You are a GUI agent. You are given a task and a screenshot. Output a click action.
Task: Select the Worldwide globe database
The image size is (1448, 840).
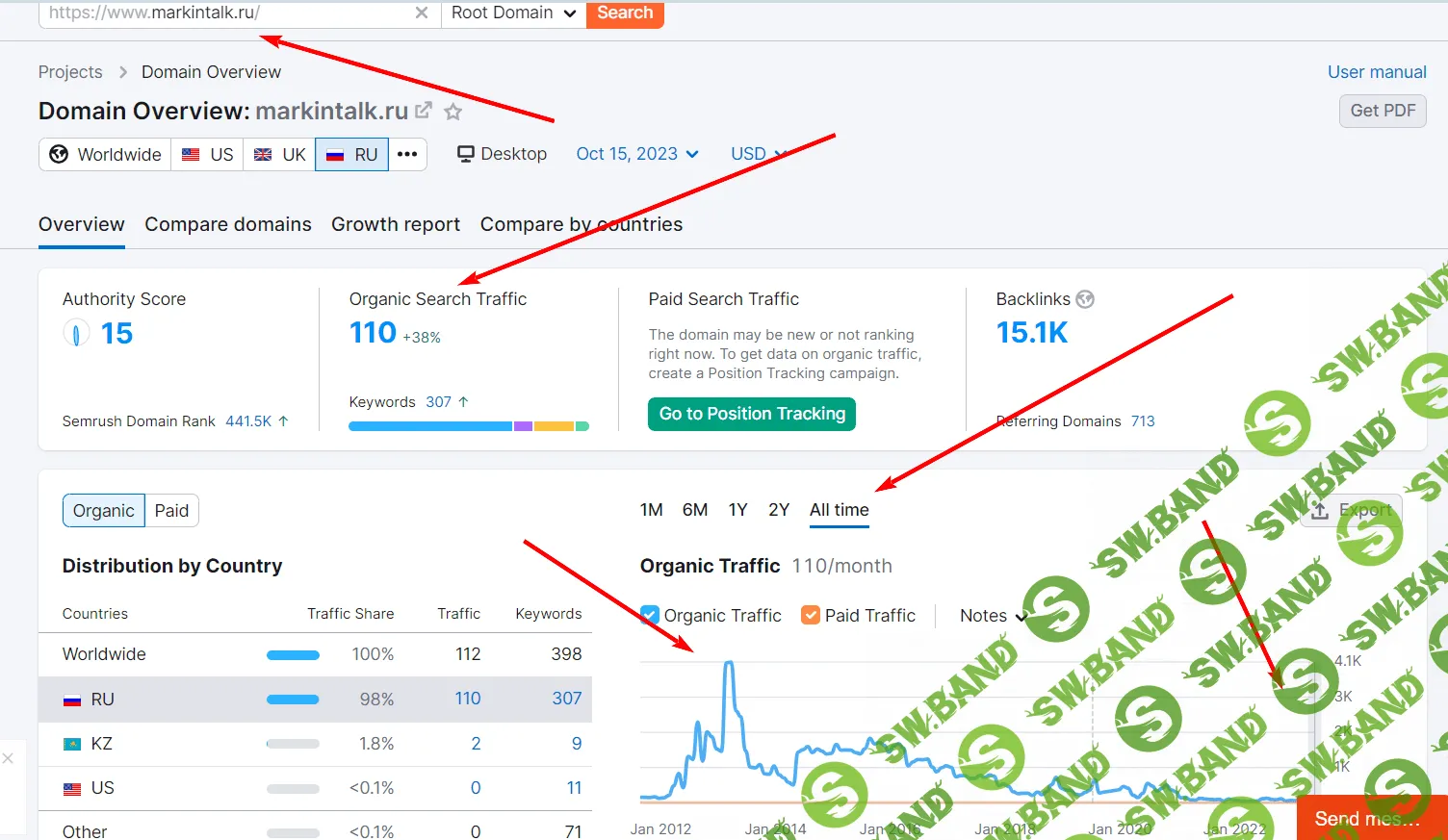point(106,154)
